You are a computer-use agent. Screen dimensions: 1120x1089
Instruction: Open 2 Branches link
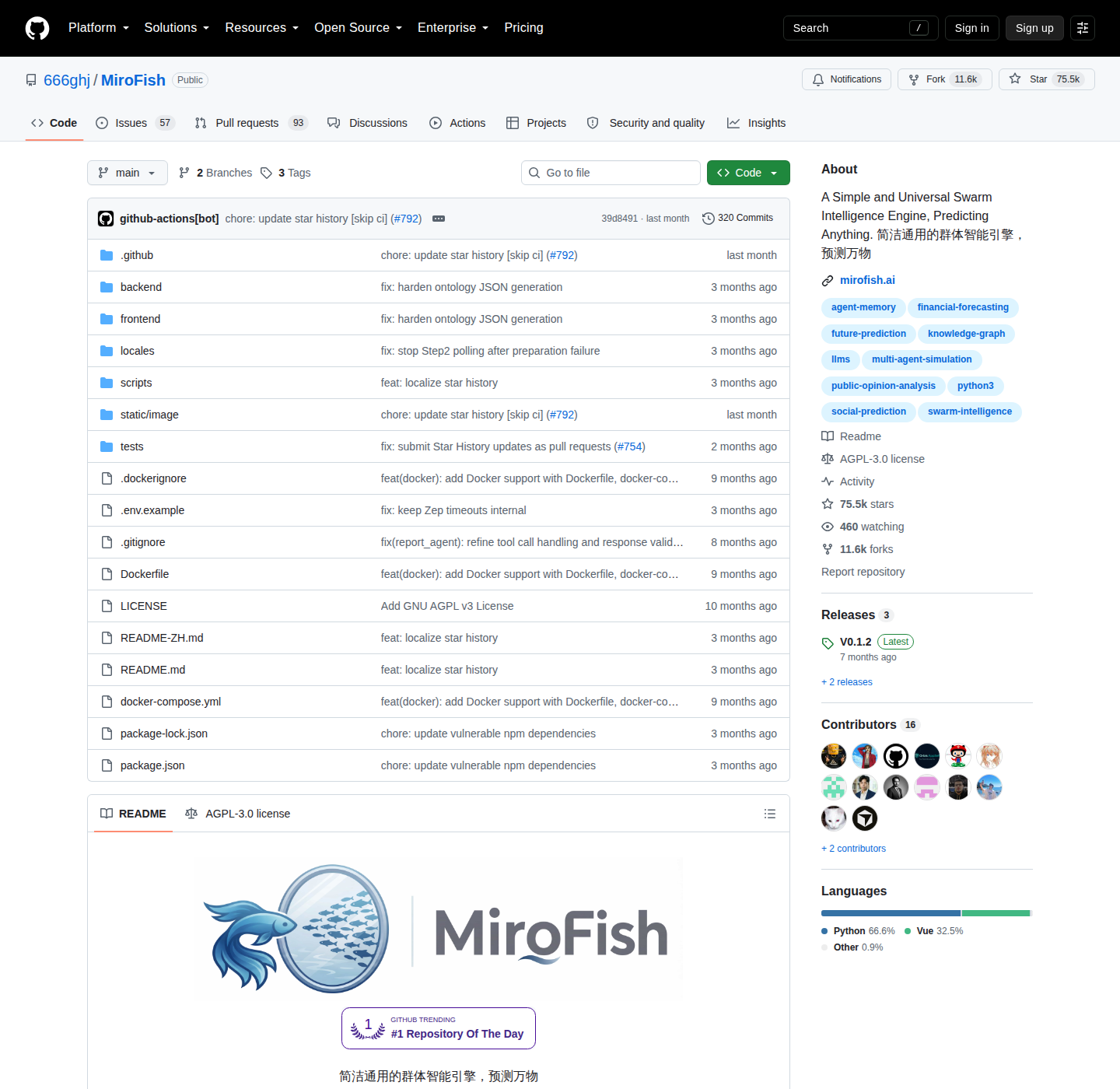[x=215, y=173]
